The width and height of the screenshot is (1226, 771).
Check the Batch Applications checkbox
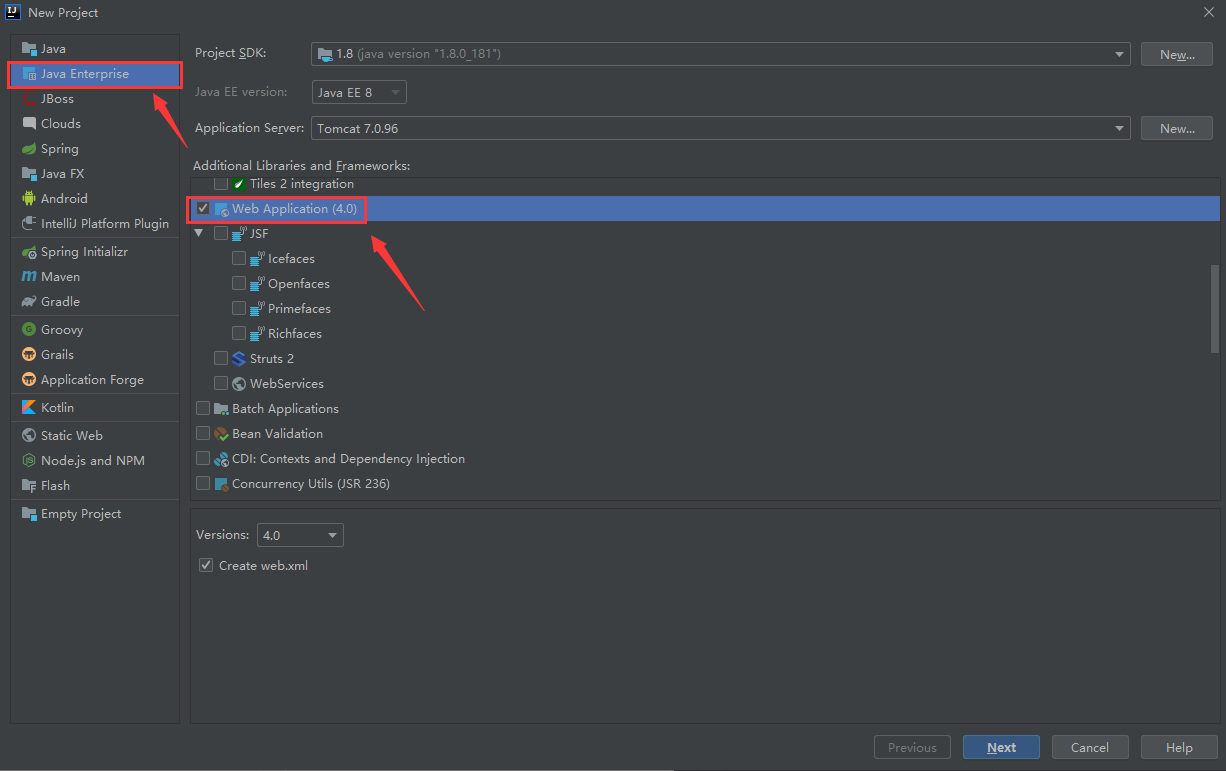pyautogui.click(x=203, y=409)
